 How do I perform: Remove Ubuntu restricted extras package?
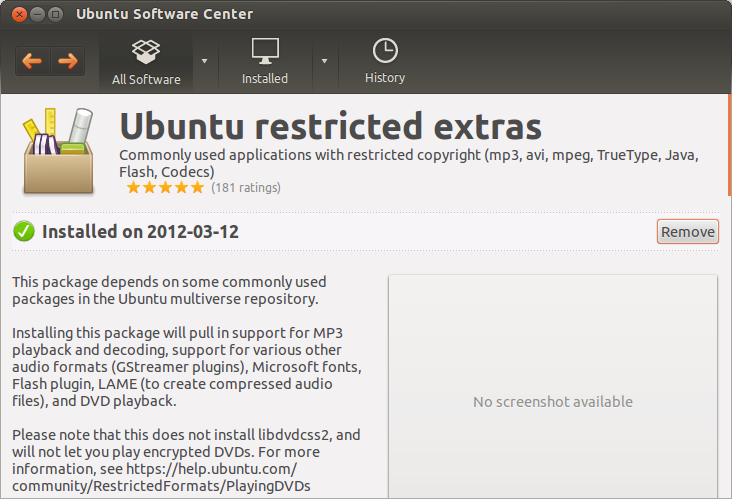click(x=688, y=232)
